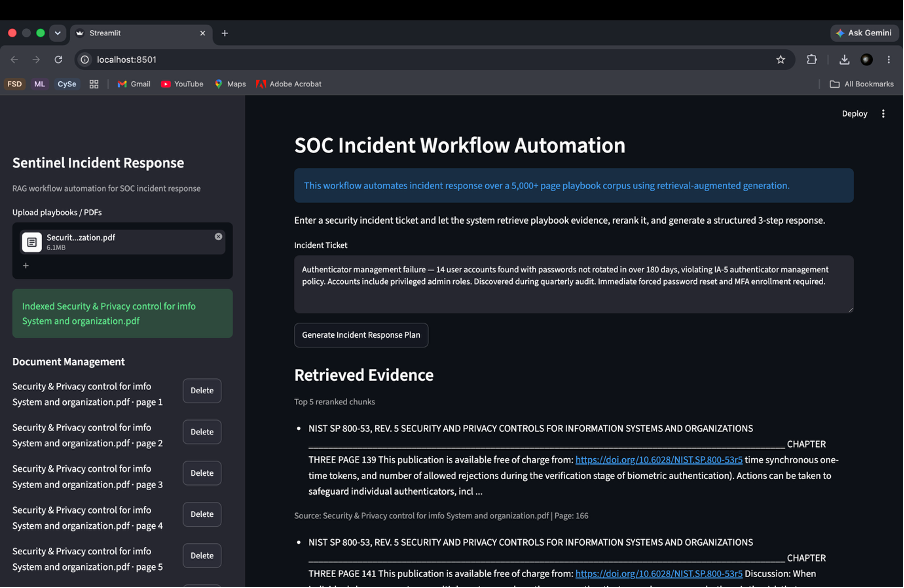Click the 6.1MB file size text
The height and width of the screenshot is (588, 904).
[x=56, y=248]
